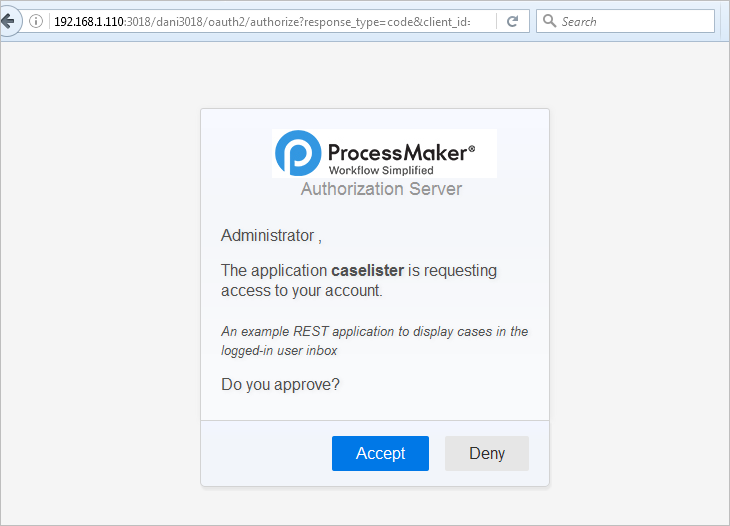
Task: Click the italic 'logged-in user inbox' line
Action: (279, 351)
